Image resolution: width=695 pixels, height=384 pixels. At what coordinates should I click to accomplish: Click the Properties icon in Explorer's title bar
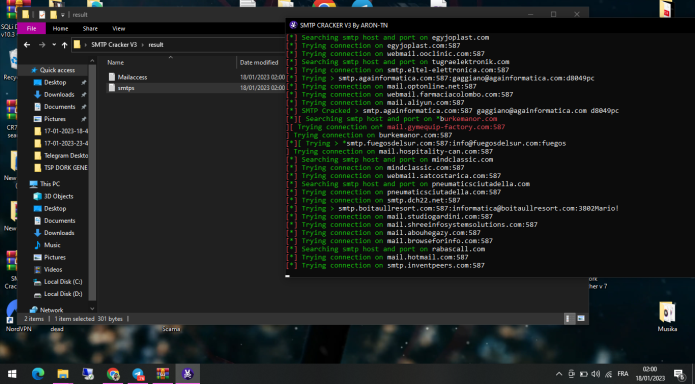(x=42, y=15)
